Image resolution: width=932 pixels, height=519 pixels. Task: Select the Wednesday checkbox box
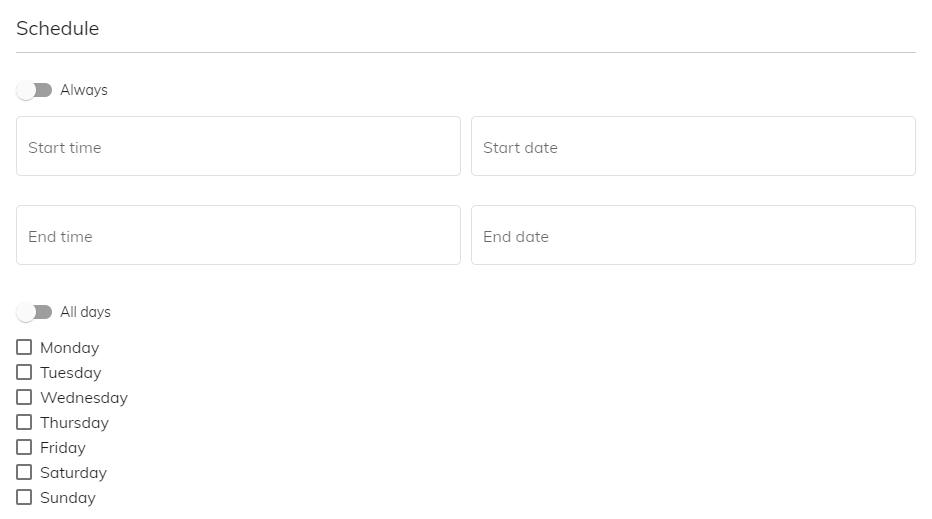pos(24,397)
